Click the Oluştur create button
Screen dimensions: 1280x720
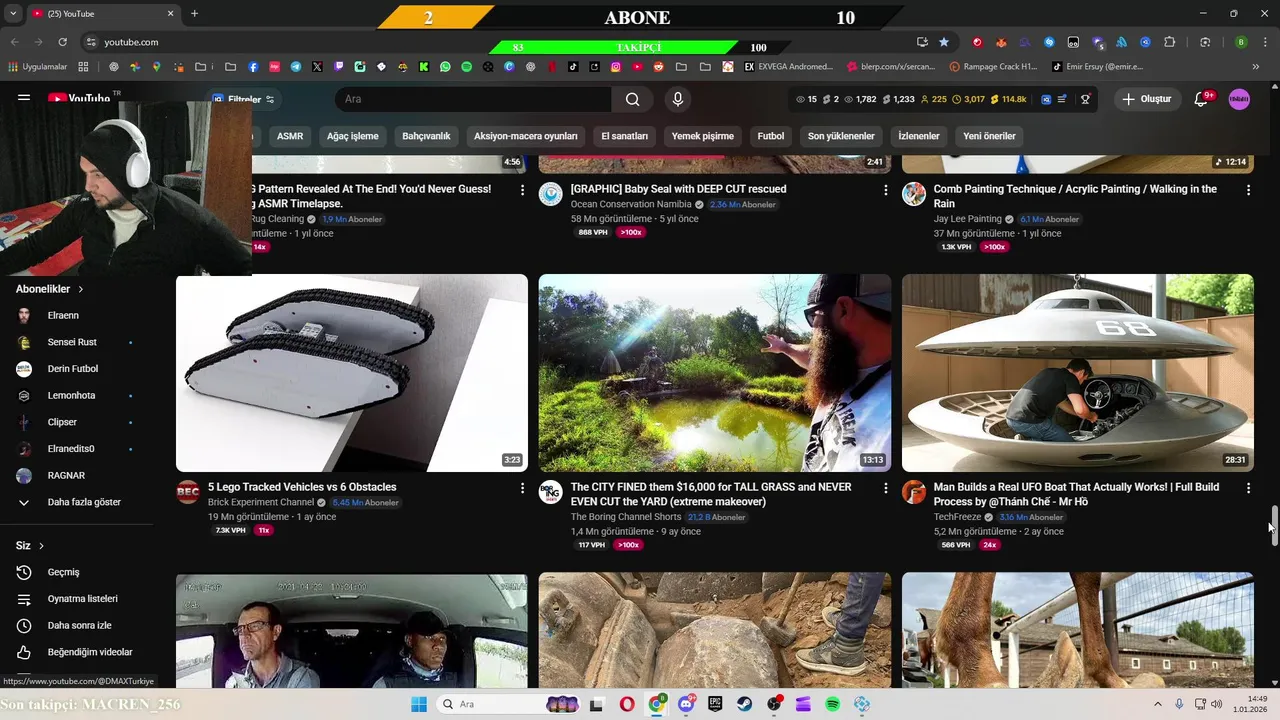[x=1146, y=99]
